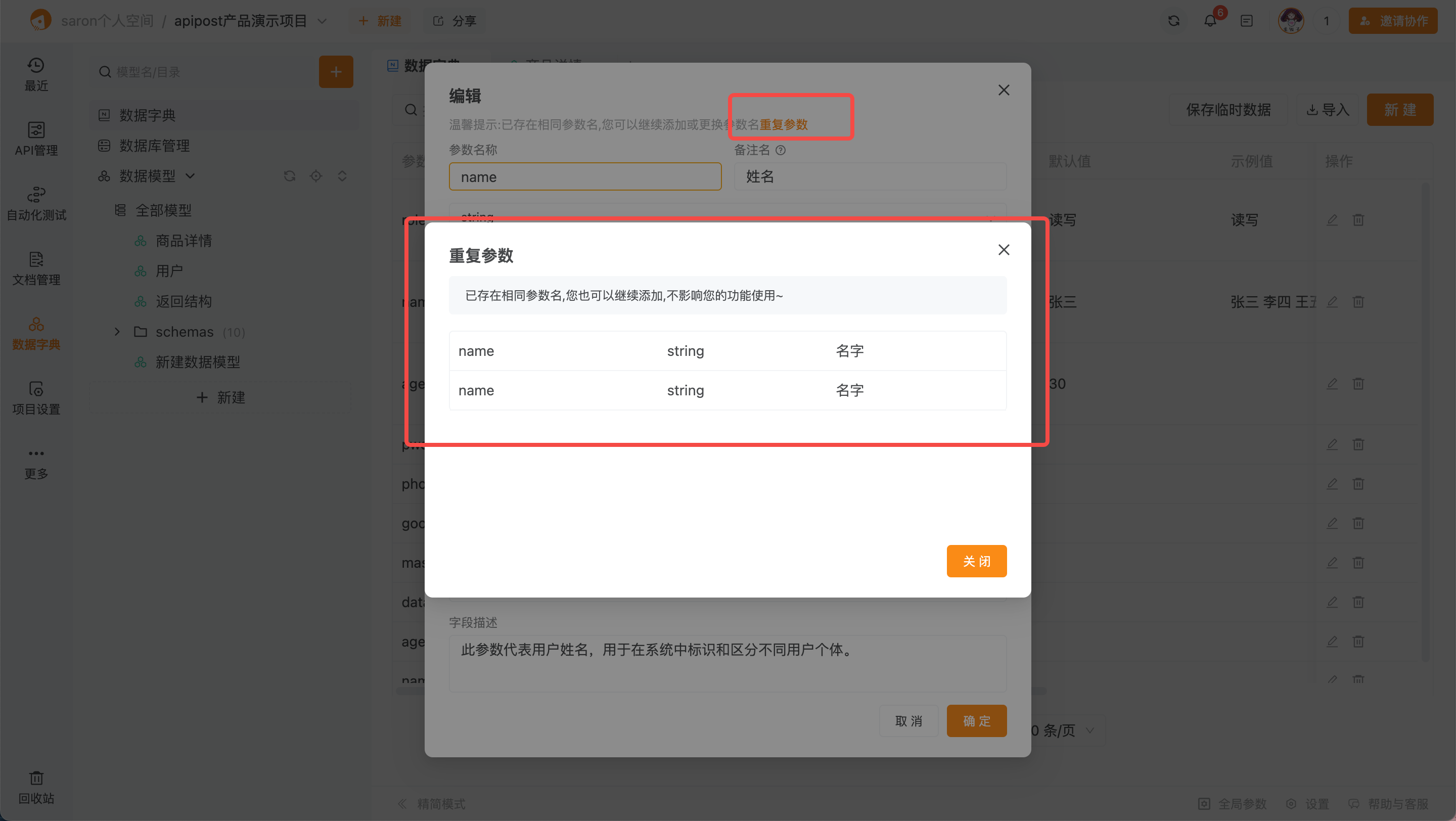
Task: Select 全部模型 tree item
Action: [163, 211]
